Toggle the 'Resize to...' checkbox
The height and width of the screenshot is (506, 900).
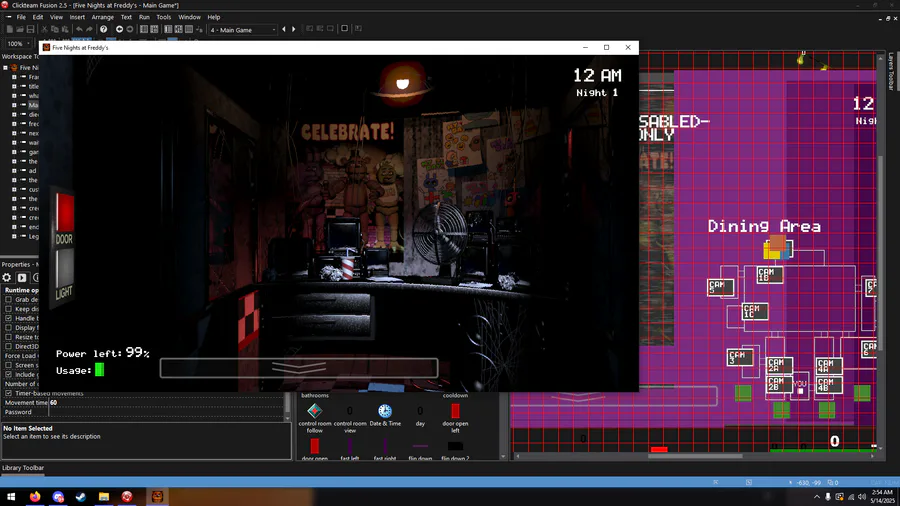point(9,337)
